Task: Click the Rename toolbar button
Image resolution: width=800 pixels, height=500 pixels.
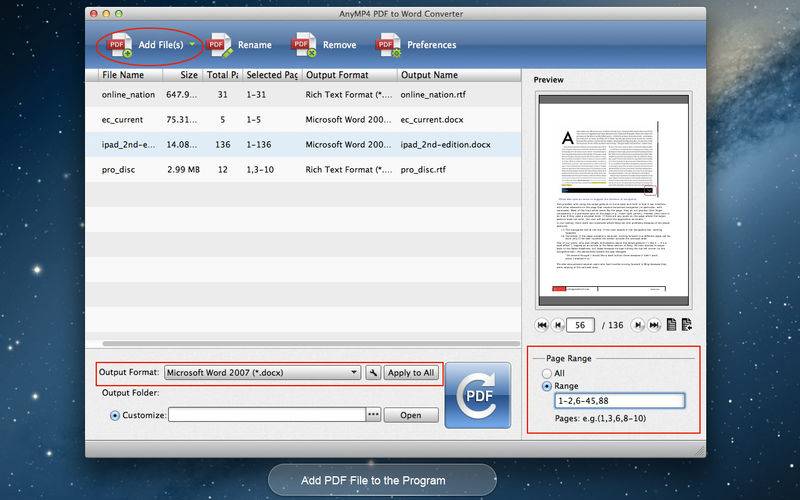Action: click(240, 45)
